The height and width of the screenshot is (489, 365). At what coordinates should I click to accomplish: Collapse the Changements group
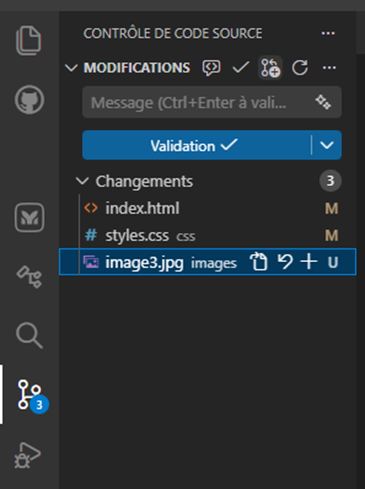point(82,181)
